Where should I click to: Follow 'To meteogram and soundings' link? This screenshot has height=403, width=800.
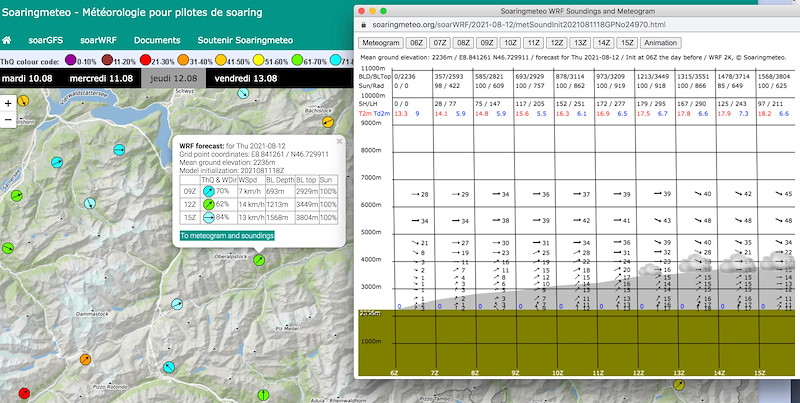coord(227,236)
